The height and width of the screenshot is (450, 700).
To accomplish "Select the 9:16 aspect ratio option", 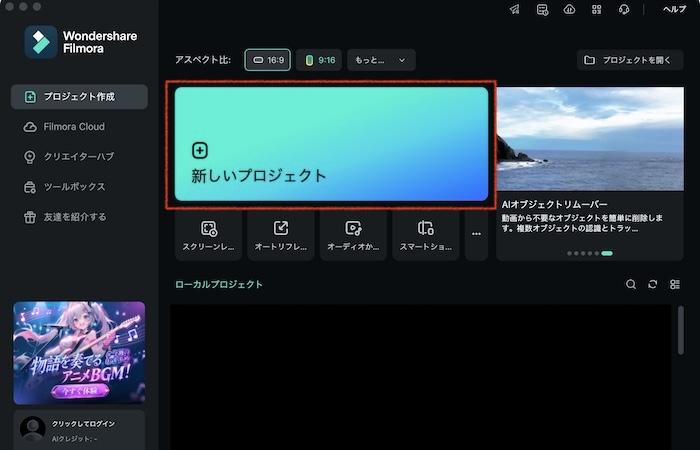I will [x=320, y=60].
